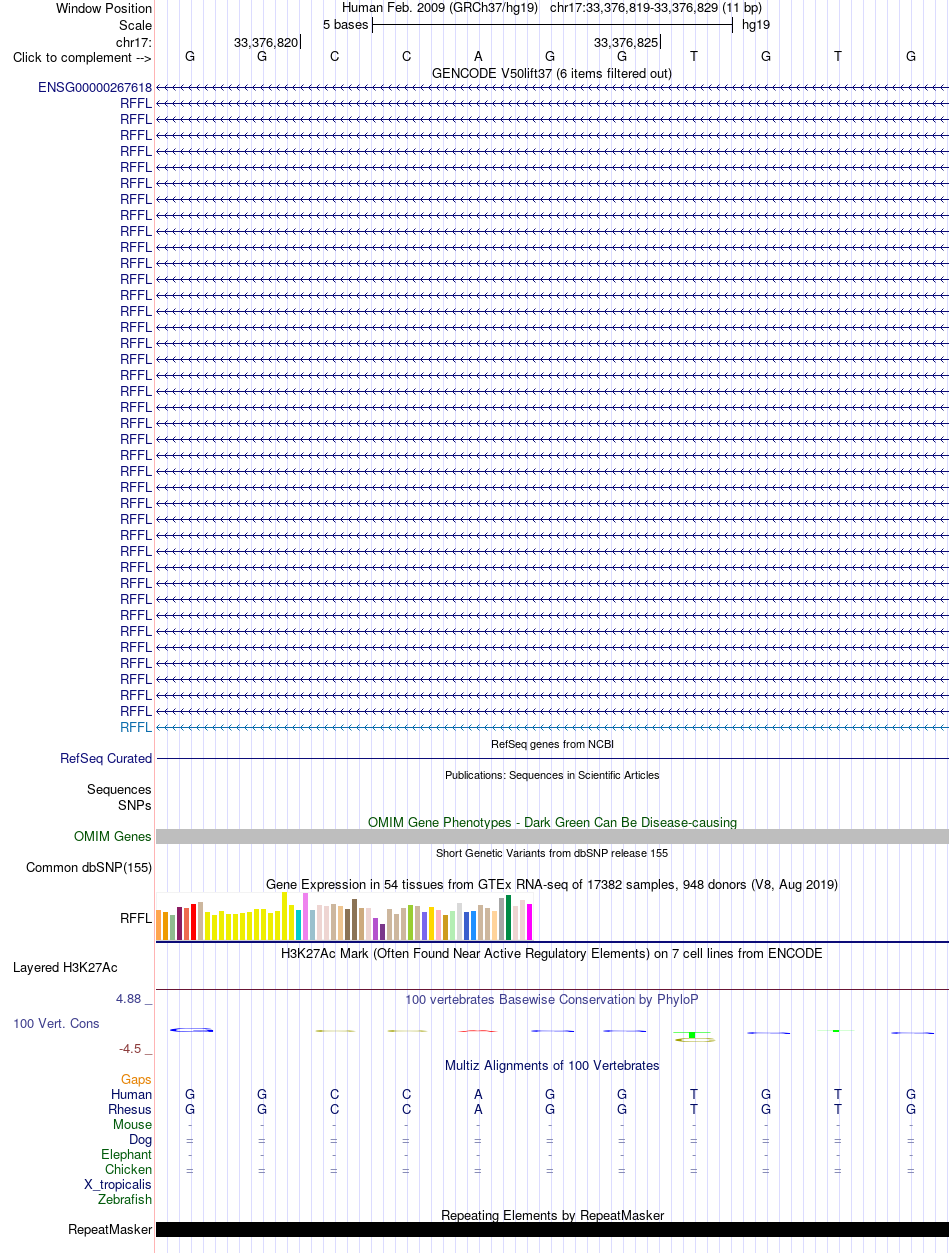This screenshot has width=950, height=1253.
Task: Click the A base in Rhesus alignment row
Action: [478, 1109]
